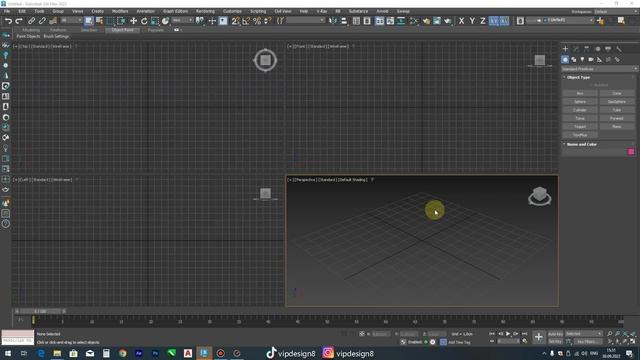The width and height of the screenshot is (640, 360).
Task: Select the Geometry category icon
Action: (565, 60)
